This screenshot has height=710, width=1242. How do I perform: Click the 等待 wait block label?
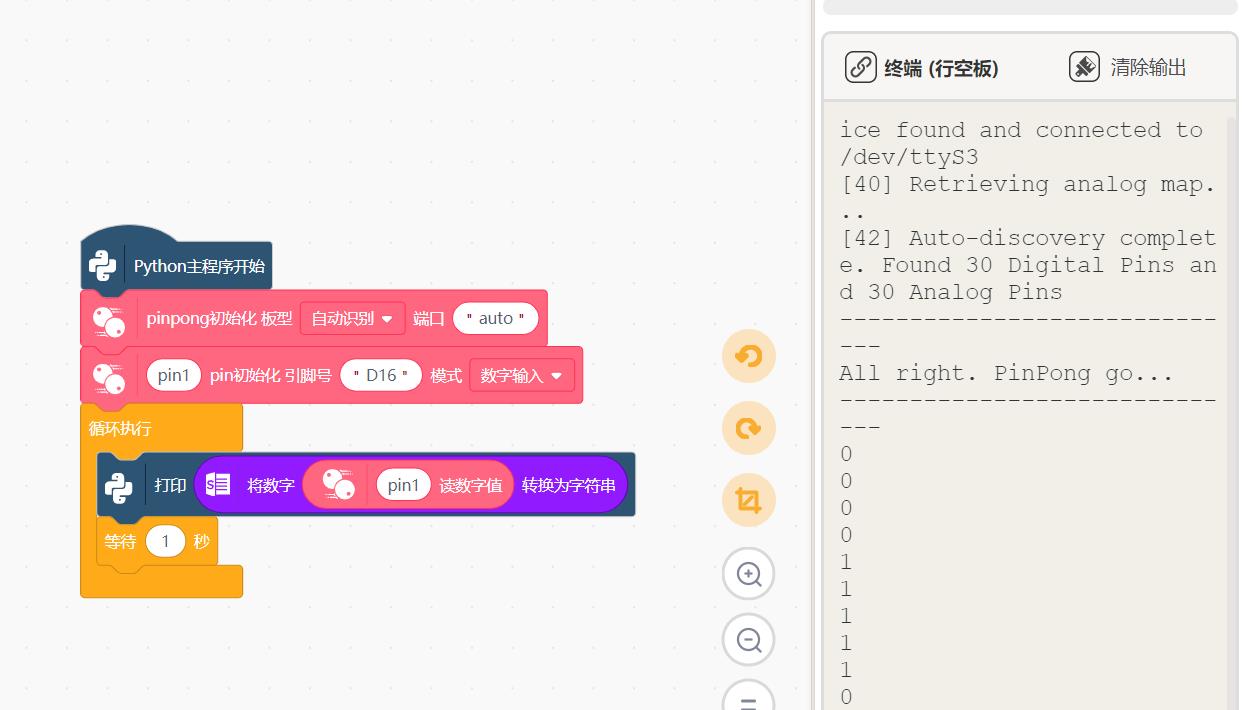click(x=120, y=541)
